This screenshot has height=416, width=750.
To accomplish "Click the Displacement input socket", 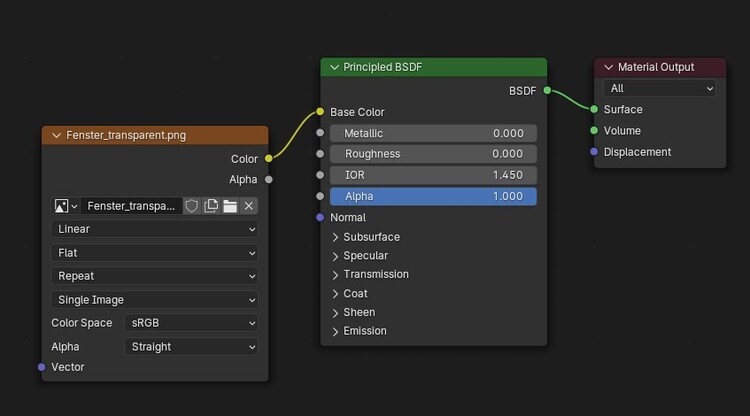I will (594, 152).
